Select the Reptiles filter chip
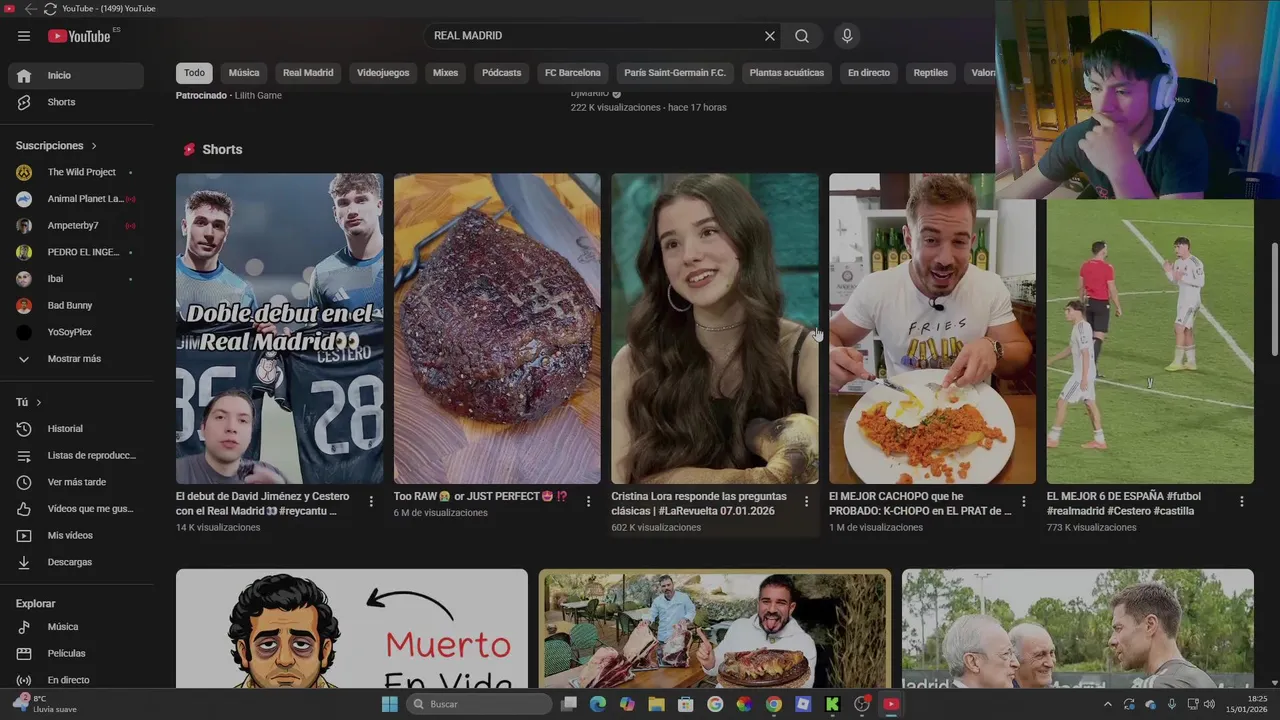 point(930,73)
